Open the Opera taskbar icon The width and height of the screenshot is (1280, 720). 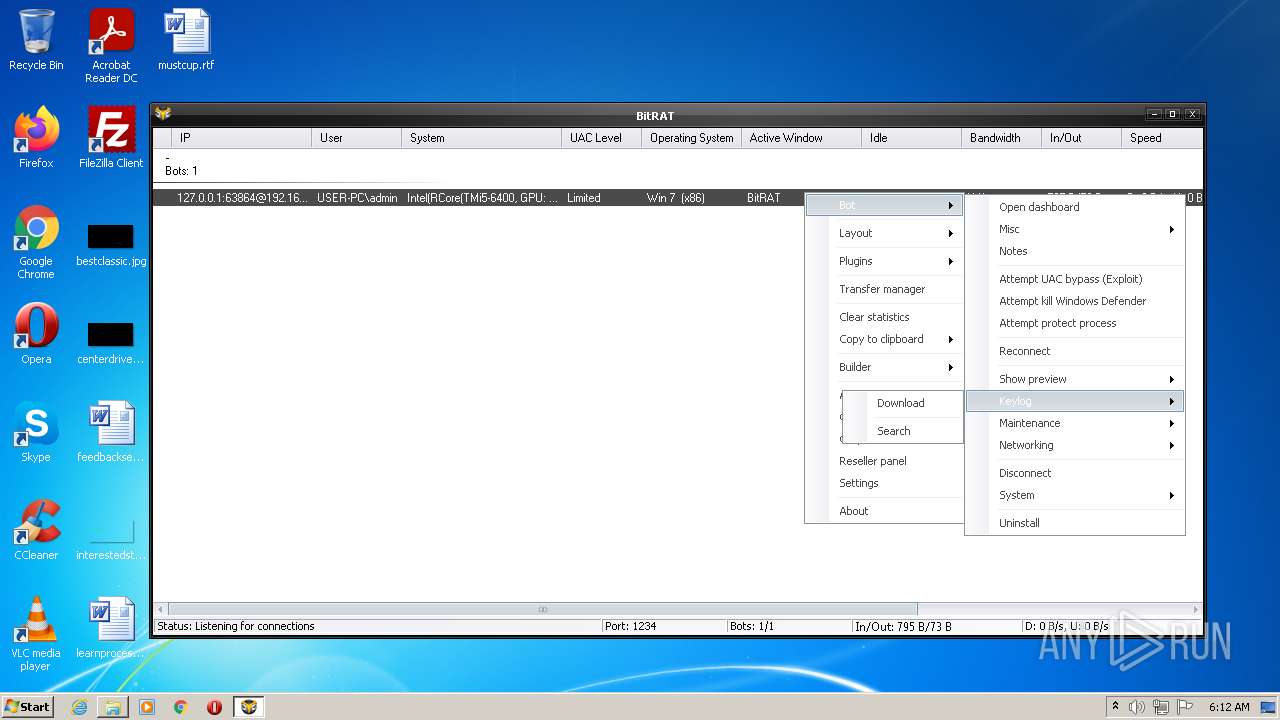214,707
